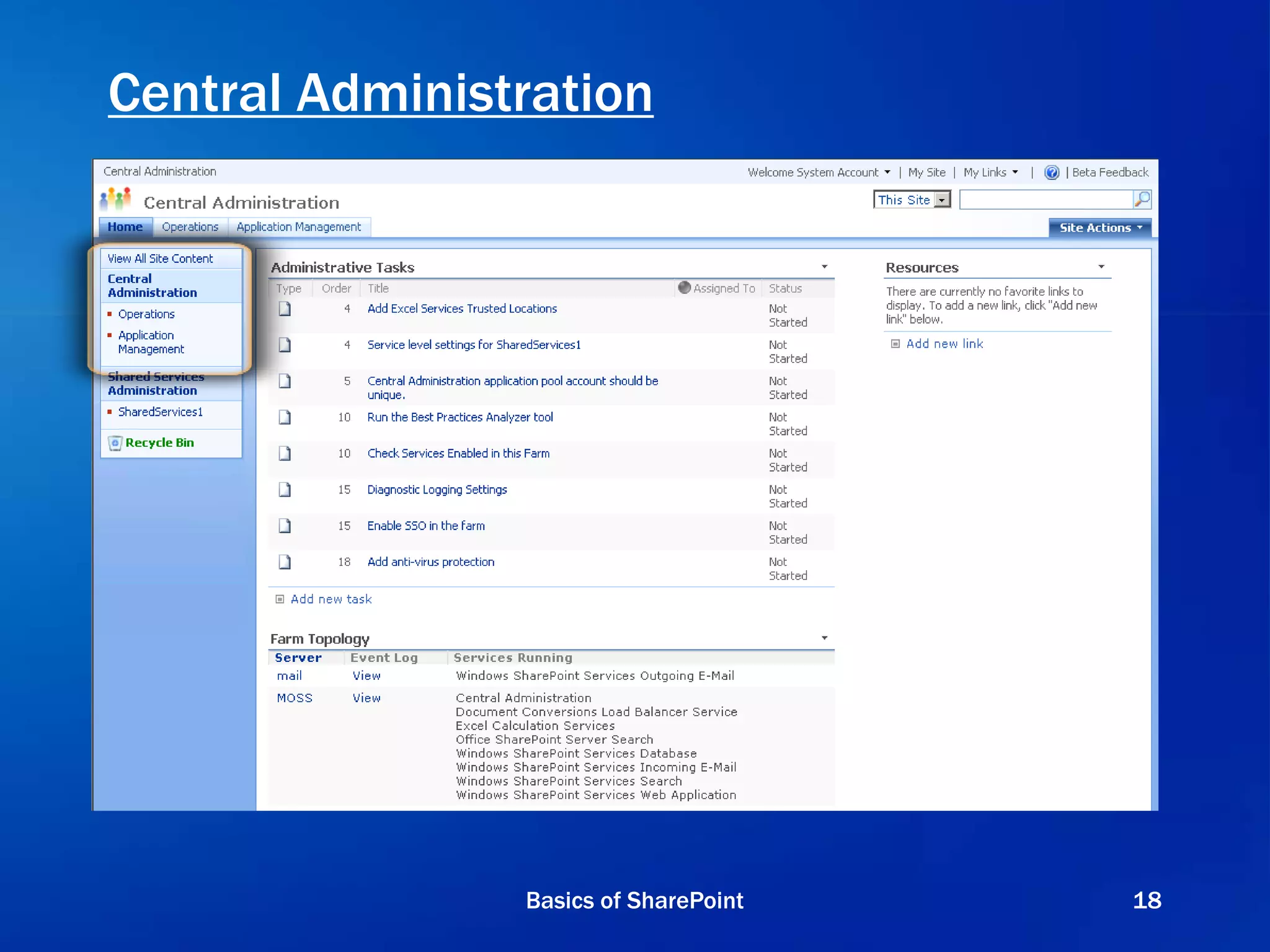Screen dimensions: 1270x952
Task: View event log for mail server
Action: [x=366, y=676]
